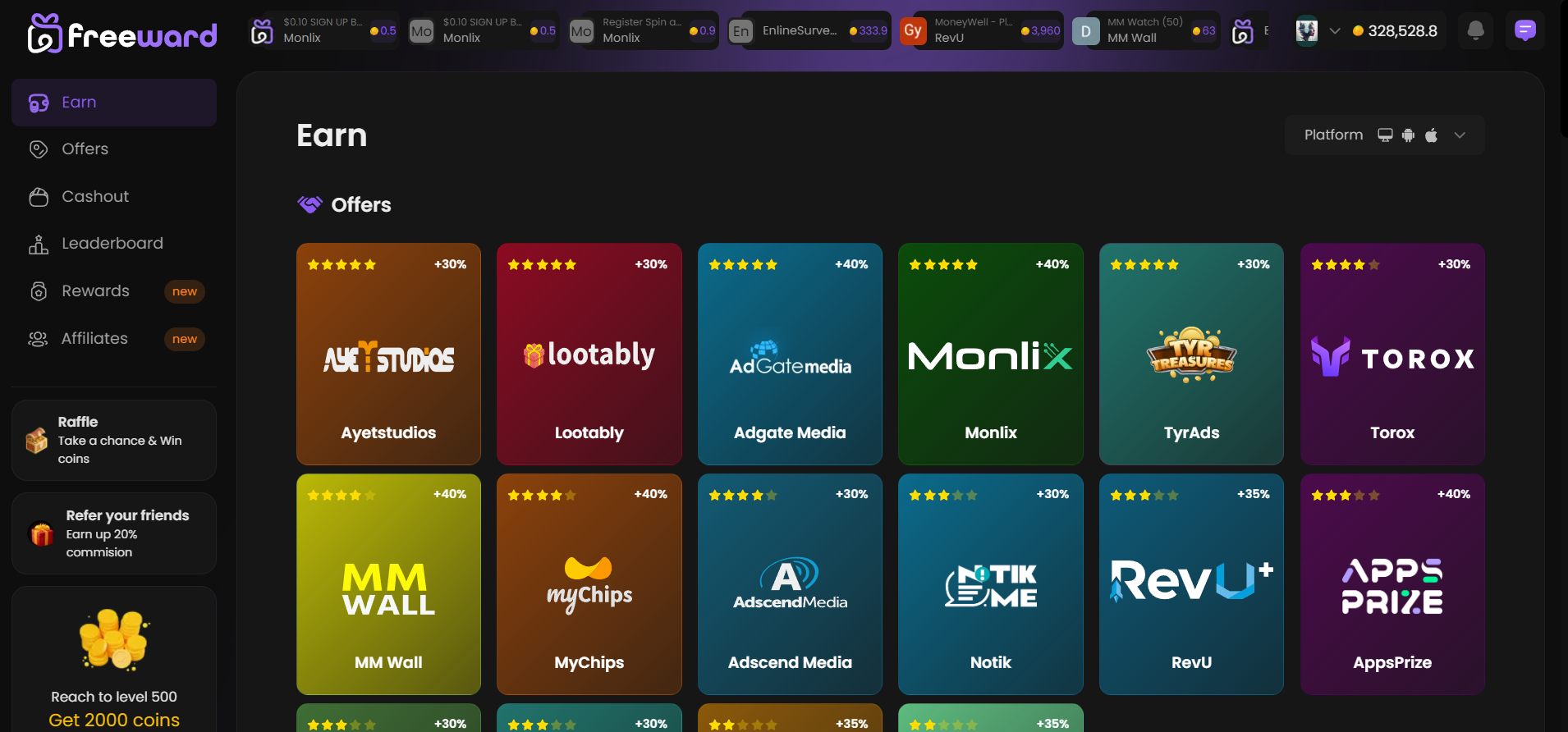Viewport: 1568px width, 732px height.
Task: Click the +40% bonus on AppsPrize card
Action: click(1454, 494)
